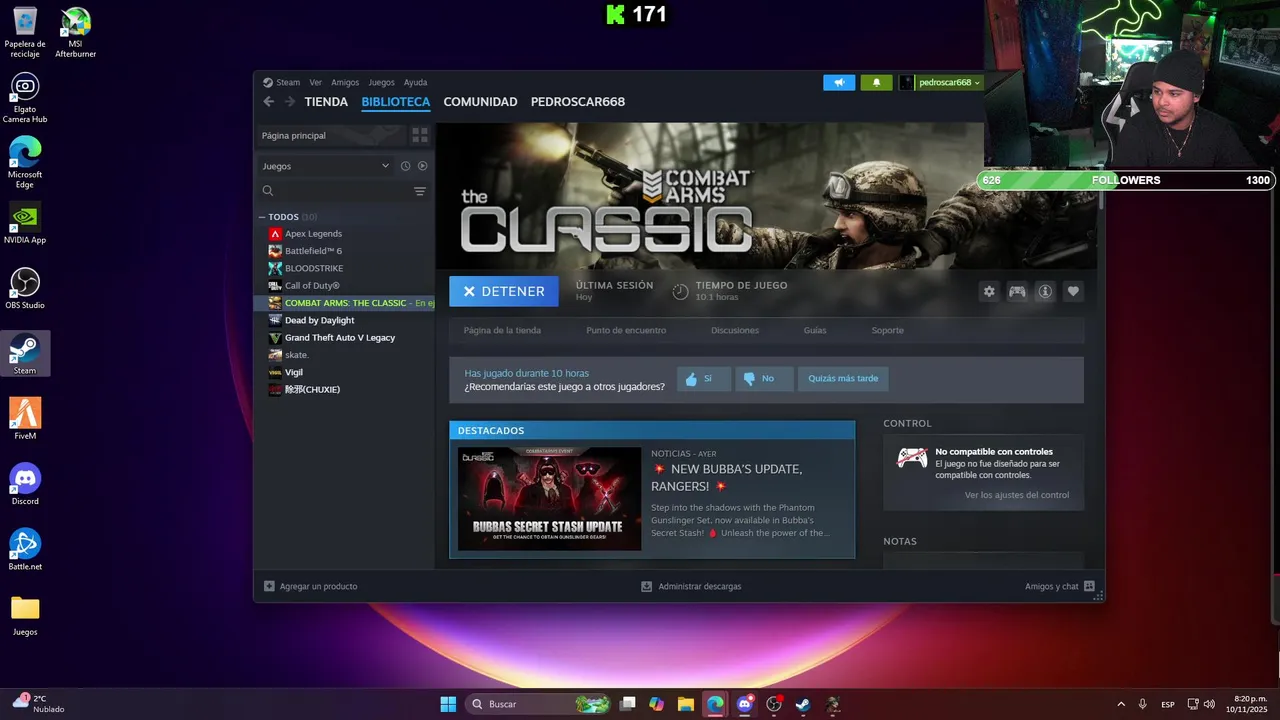Open Amigos menu
Image resolution: width=1280 pixels, height=720 pixels.
point(345,82)
